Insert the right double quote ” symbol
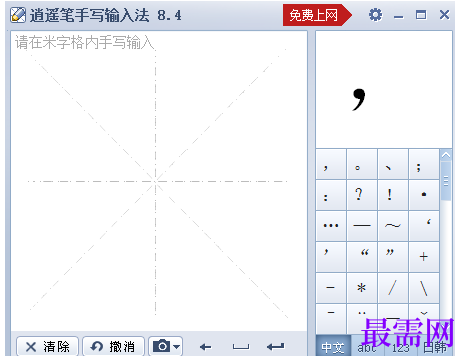Viewport: 473px width, 364px height. tap(393, 257)
